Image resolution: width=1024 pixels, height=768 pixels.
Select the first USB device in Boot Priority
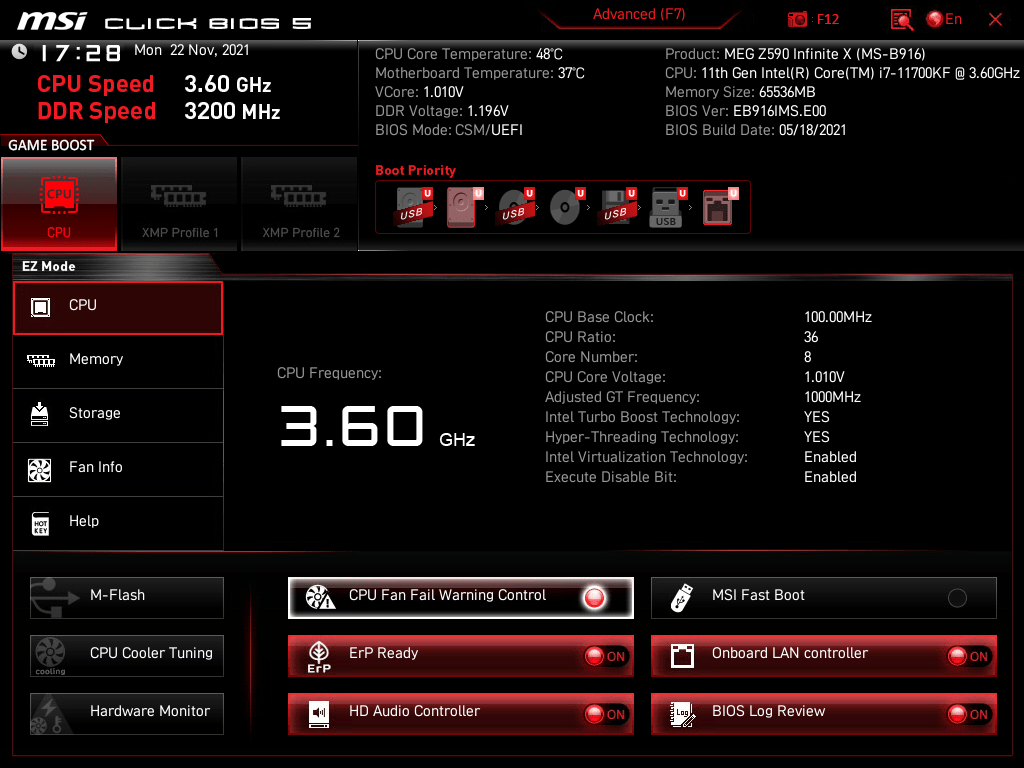click(x=410, y=205)
